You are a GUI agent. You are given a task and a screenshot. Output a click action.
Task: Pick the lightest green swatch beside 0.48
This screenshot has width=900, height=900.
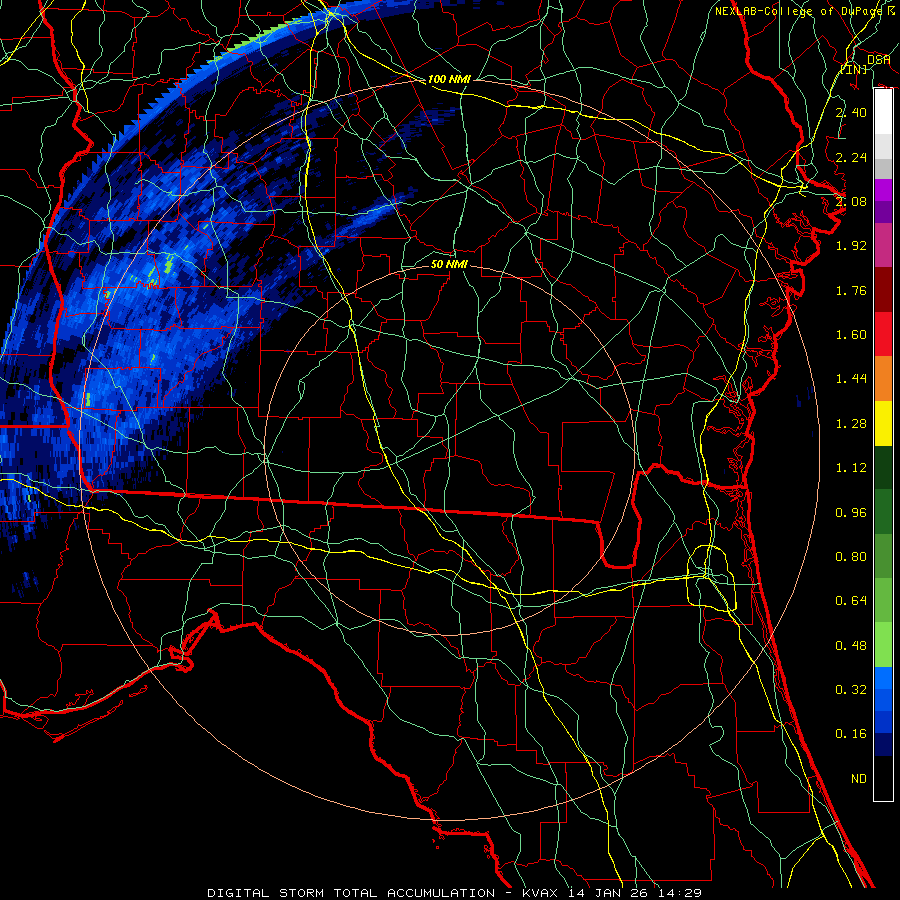[883, 645]
